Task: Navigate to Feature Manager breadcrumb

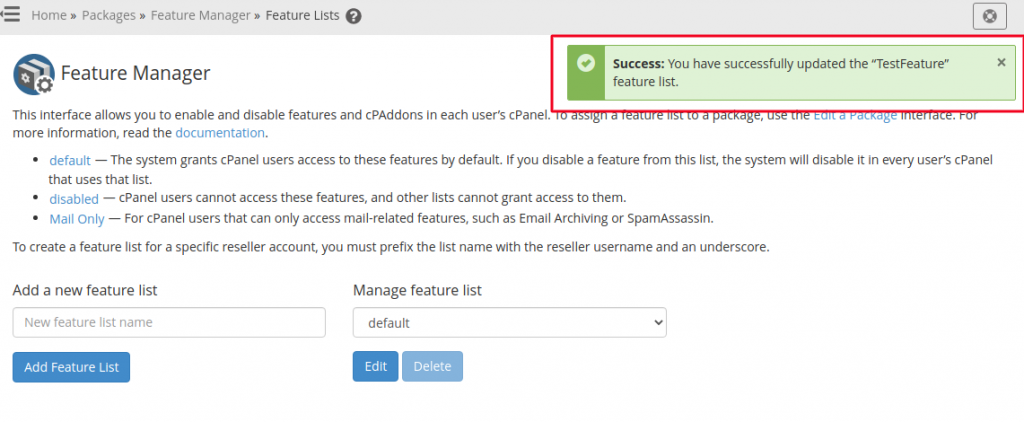Action: click(200, 15)
